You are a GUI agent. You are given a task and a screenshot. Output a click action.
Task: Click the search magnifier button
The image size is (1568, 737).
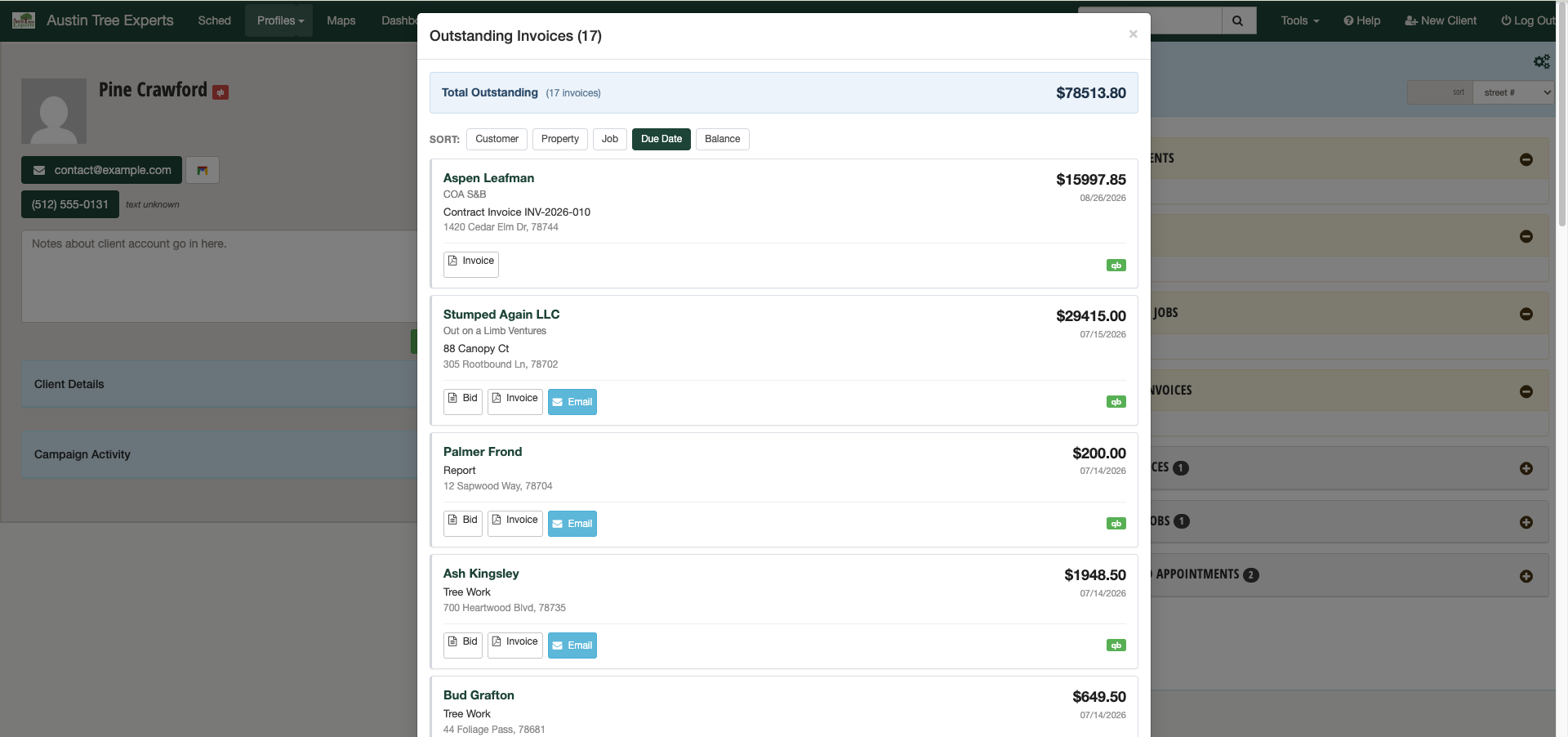[x=1238, y=20]
